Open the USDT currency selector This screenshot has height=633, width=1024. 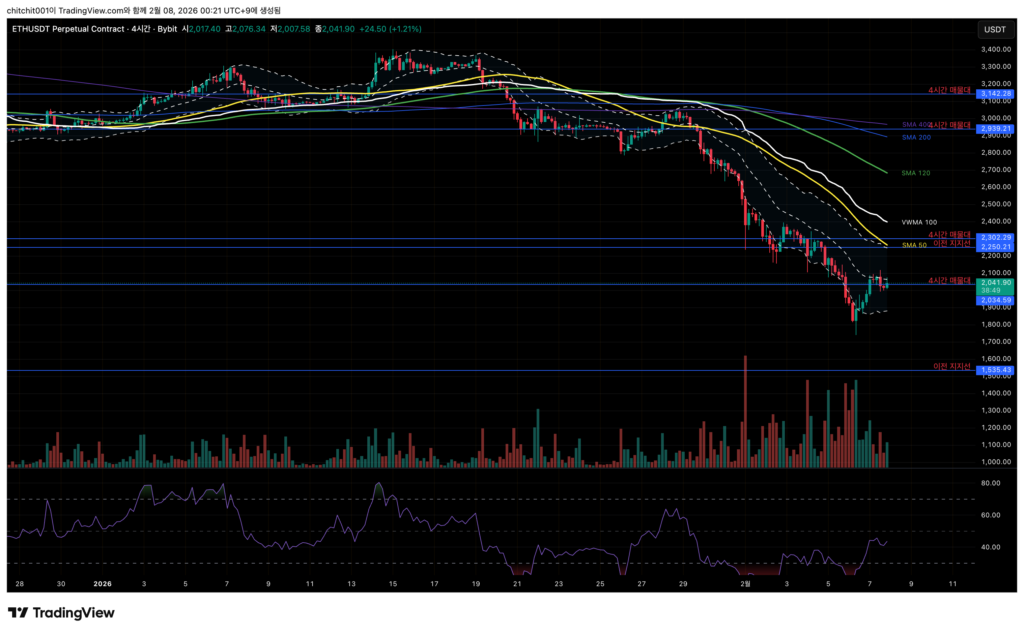tap(994, 29)
